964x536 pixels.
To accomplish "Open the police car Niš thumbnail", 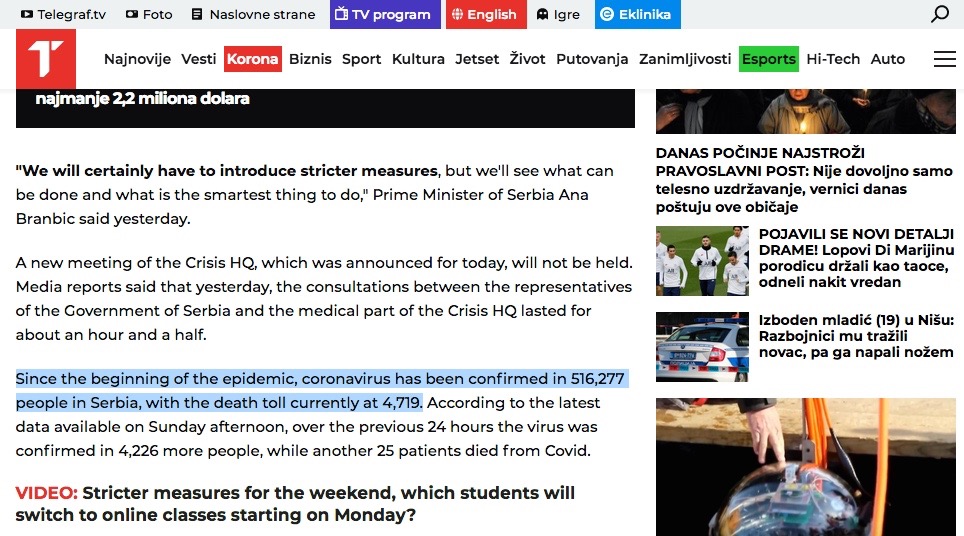I will (x=702, y=347).
